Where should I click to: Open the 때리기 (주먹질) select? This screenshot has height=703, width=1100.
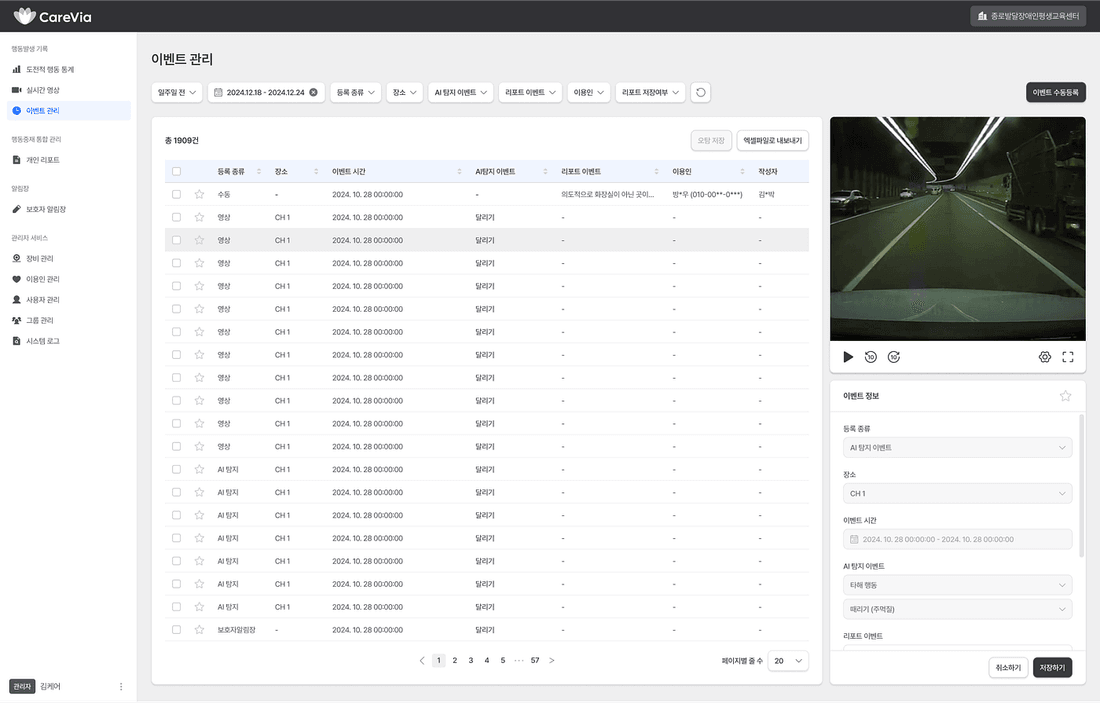(x=957, y=609)
